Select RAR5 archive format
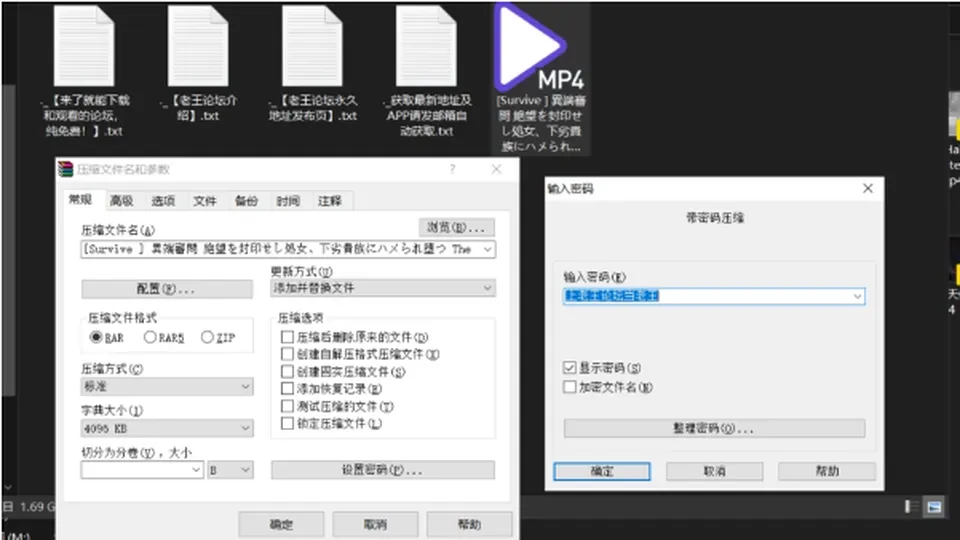The width and height of the screenshot is (960, 540). point(163,337)
